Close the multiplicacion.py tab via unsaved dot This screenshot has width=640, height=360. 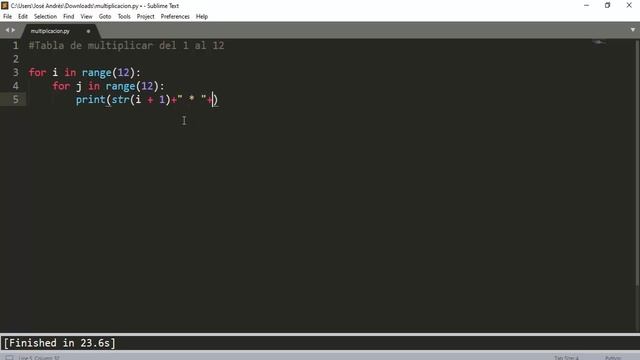click(x=88, y=31)
